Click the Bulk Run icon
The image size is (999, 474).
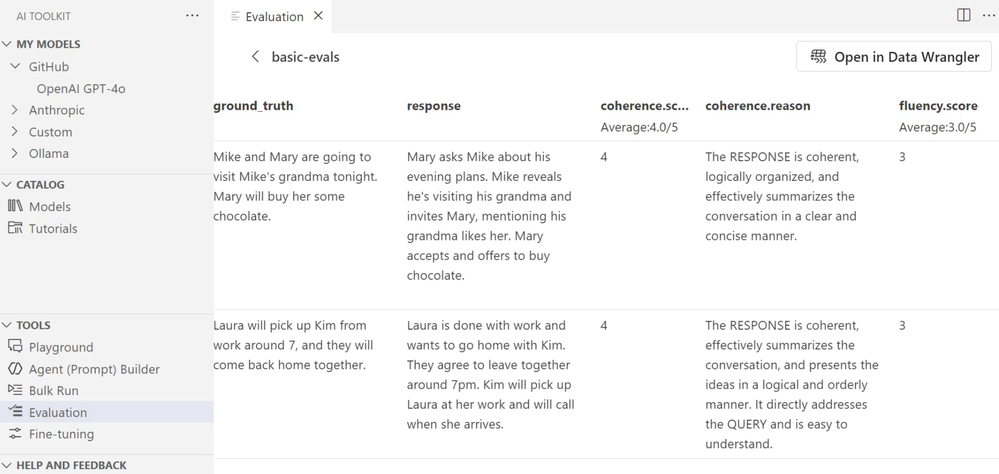(x=15, y=391)
